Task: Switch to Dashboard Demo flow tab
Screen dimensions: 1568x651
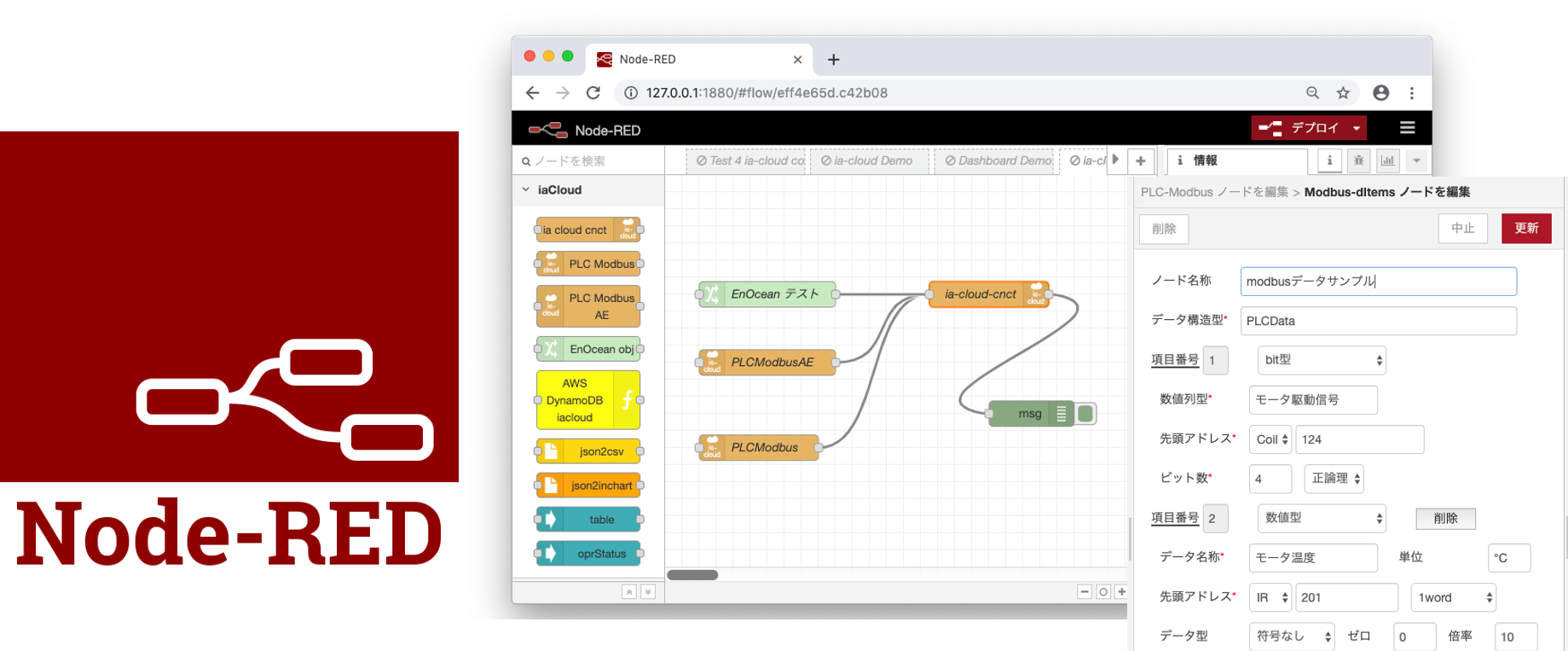Action: click(995, 160)
